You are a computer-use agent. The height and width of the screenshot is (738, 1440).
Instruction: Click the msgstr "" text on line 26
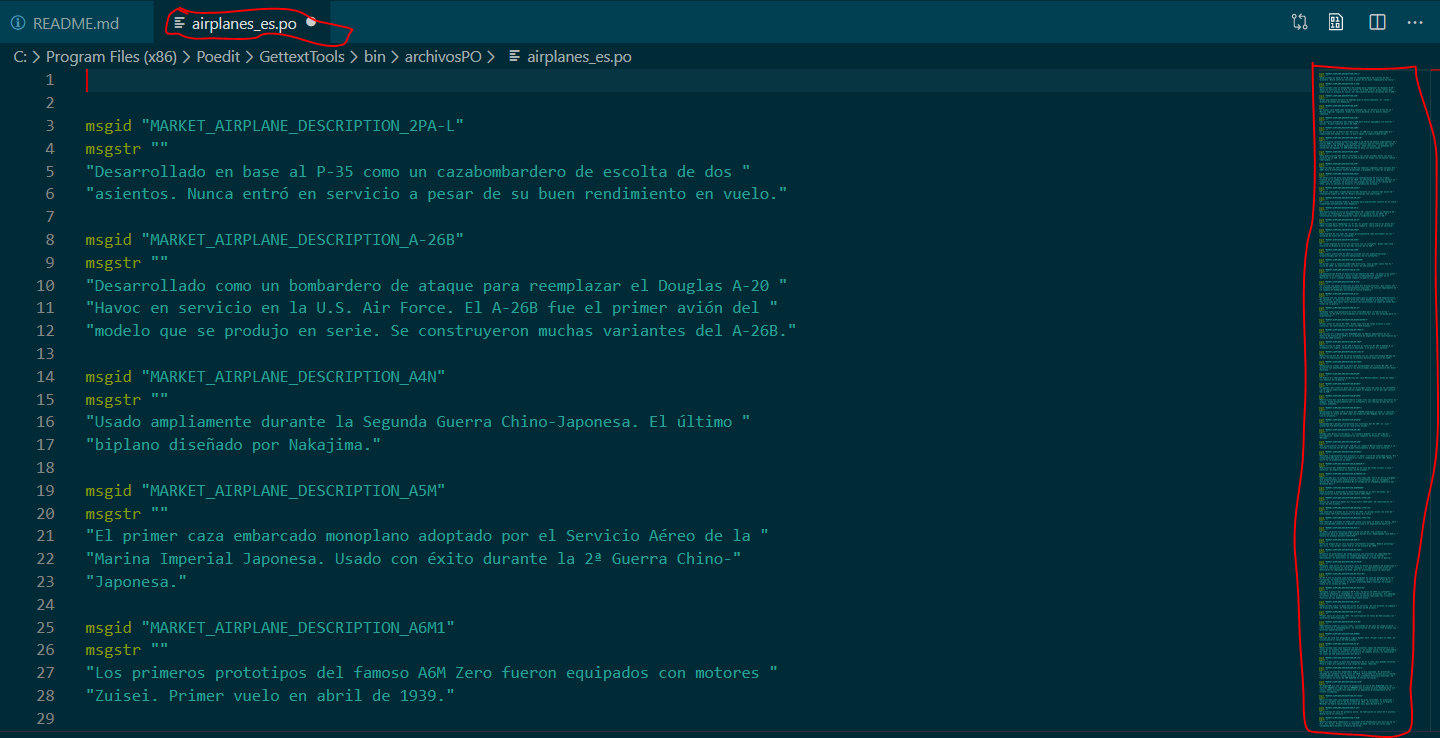click(x=127, y=651)
